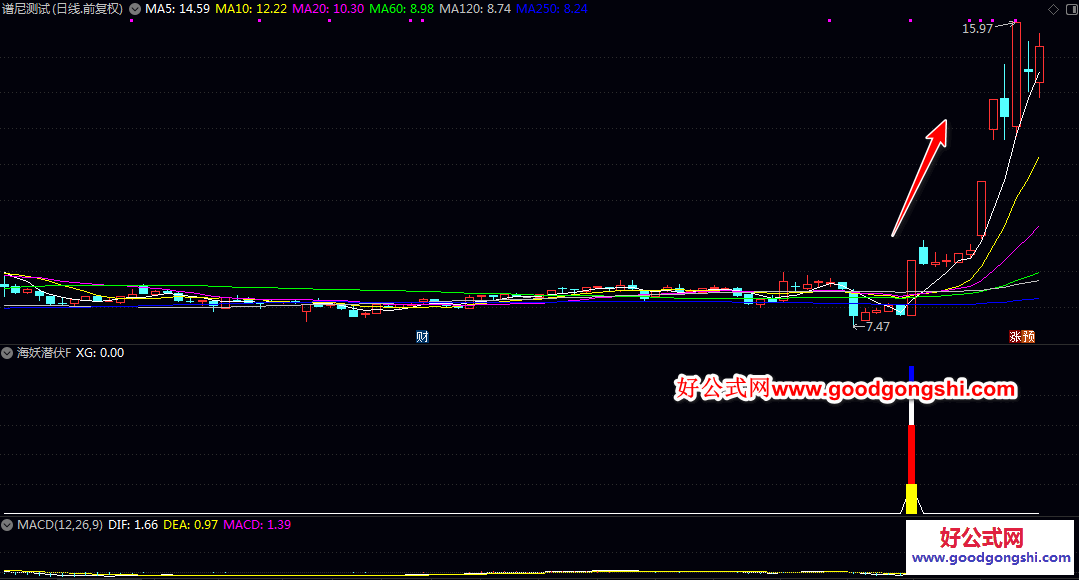The width and height of the screenshot is (1079, 580).
Task: Click the red 涨 marker at bottom
Action: (1015, 336)
